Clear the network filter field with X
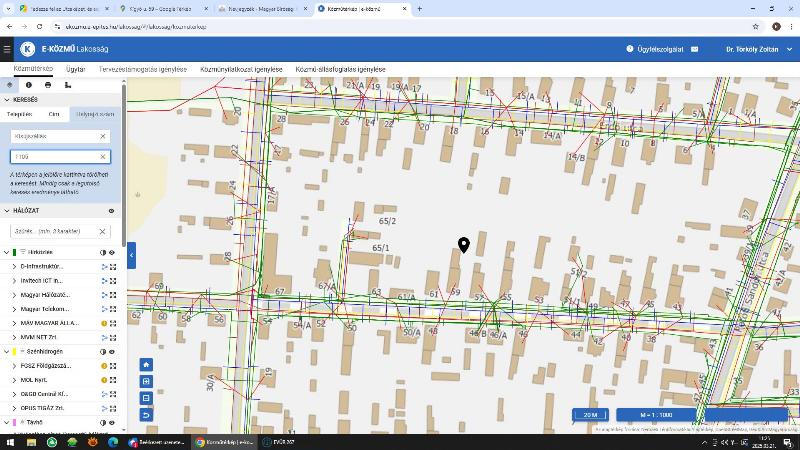Viewport: 800px width, 450px height. (102, 231)
